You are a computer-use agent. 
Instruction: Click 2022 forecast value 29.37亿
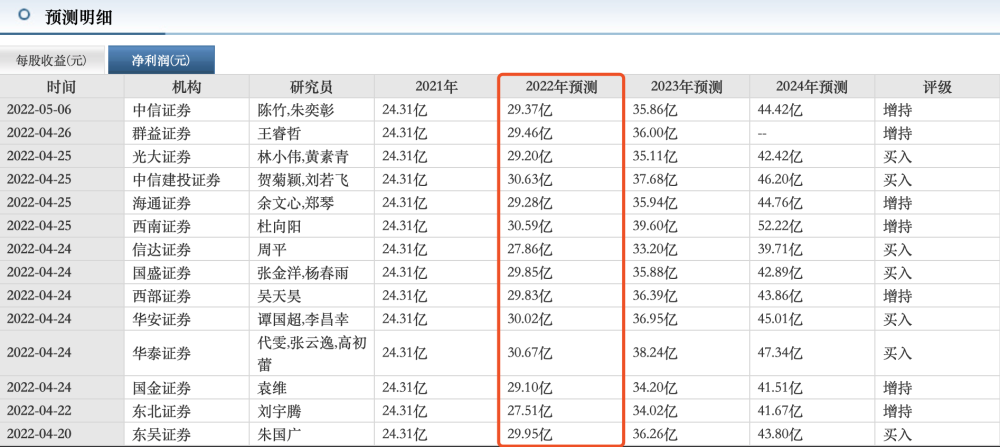tap(529, 110)
